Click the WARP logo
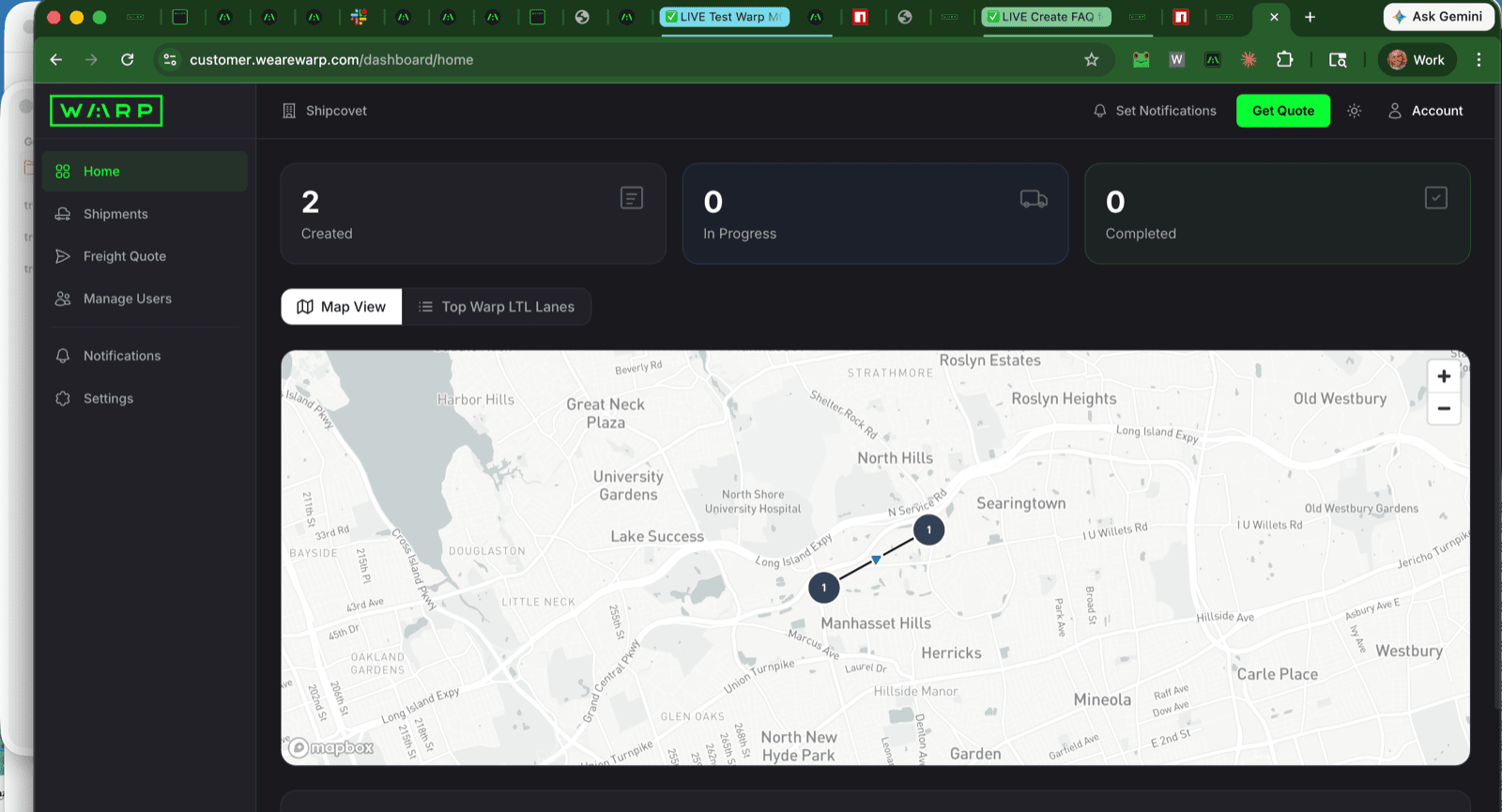This screenshot has width=1502, height=812. (106, 111)
